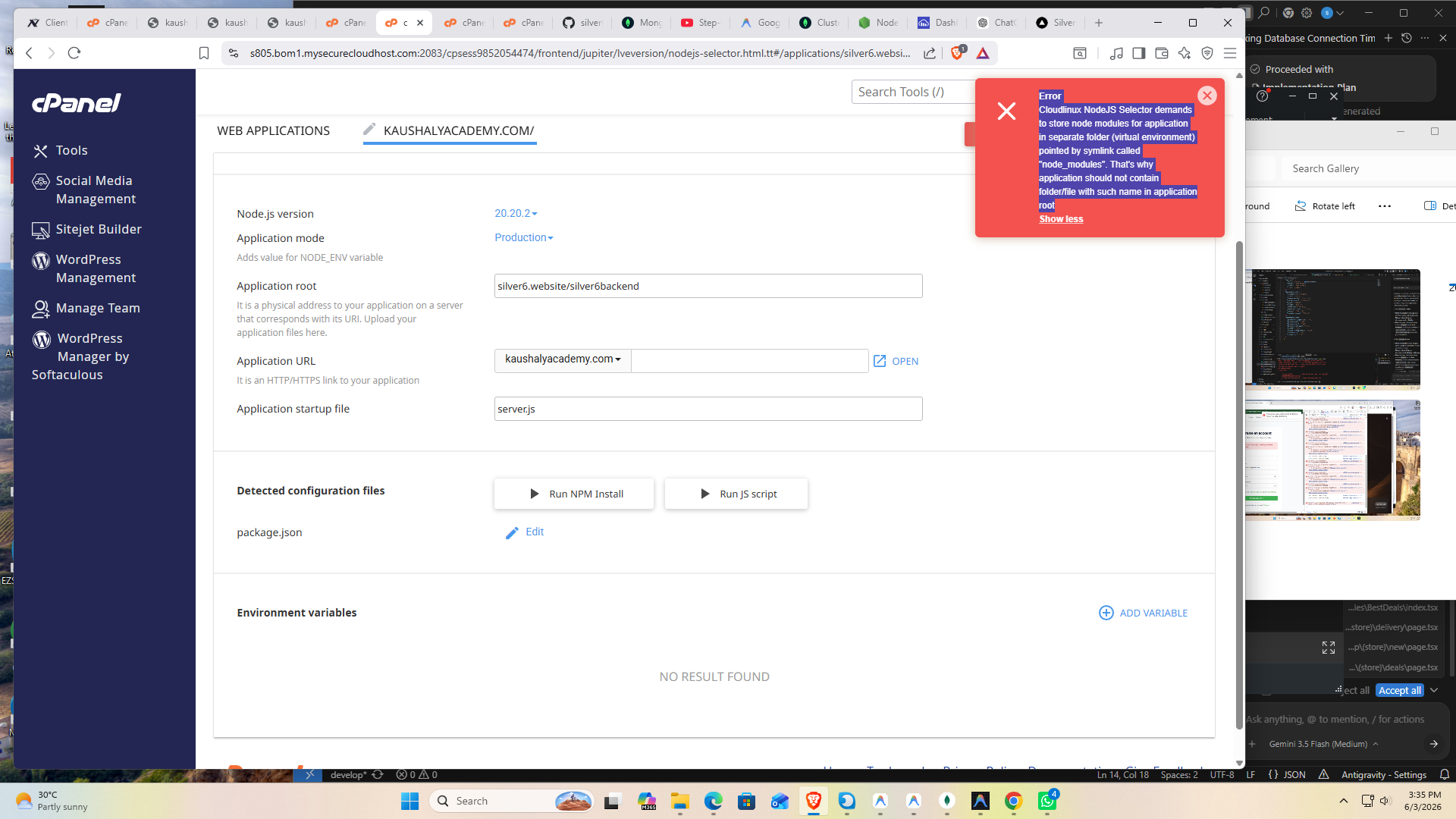Click the cPanel logo

[76, 103]
